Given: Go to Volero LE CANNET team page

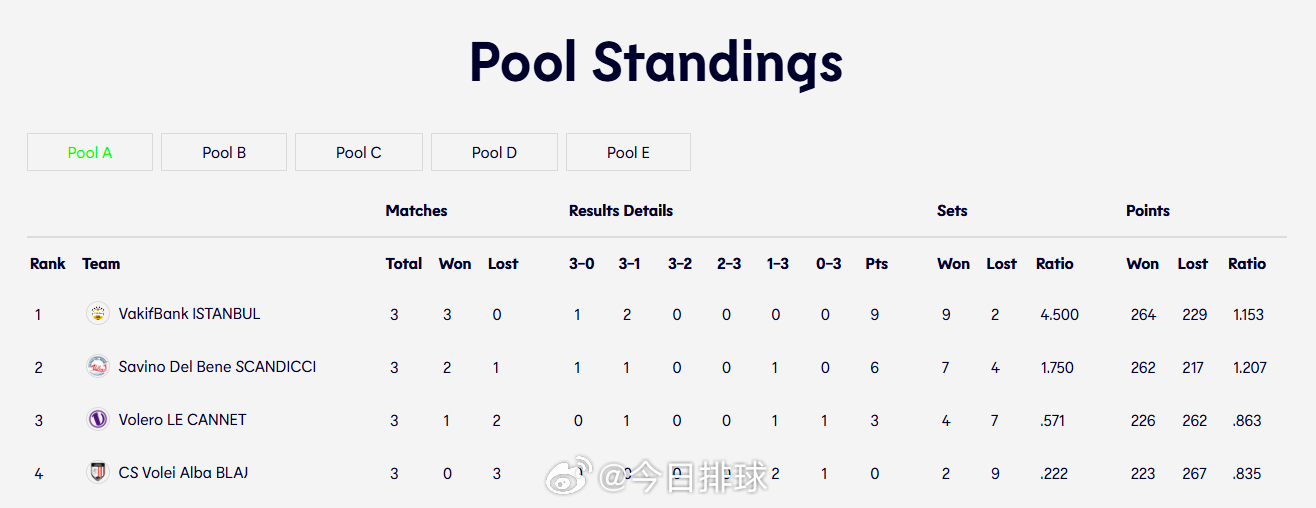Looking at the screenshot, I should (182, 420).
